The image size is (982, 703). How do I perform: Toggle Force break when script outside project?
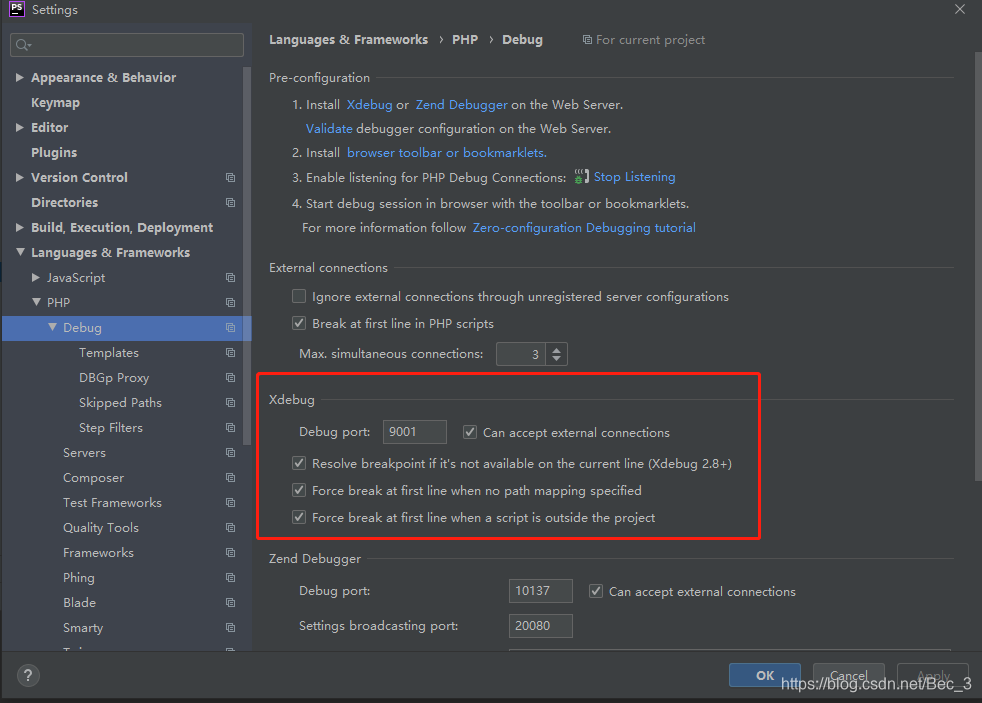pos(299,517)
